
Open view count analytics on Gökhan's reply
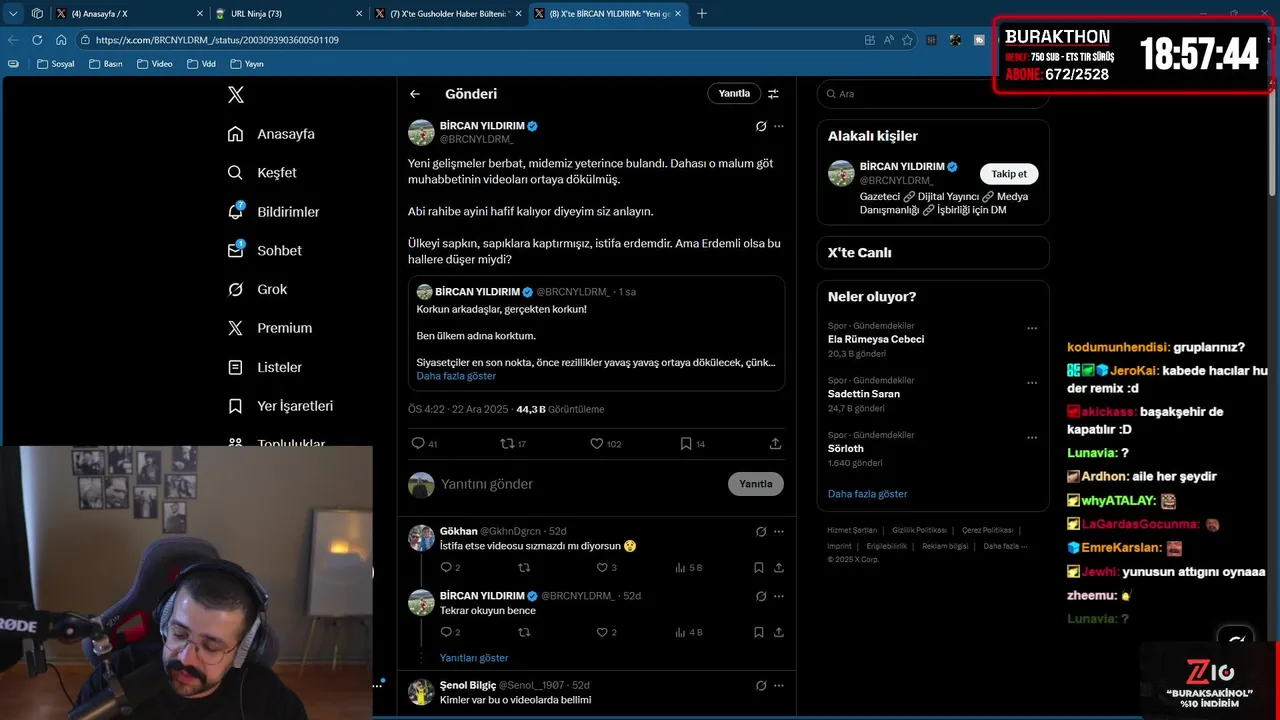(x=689, y=568)
